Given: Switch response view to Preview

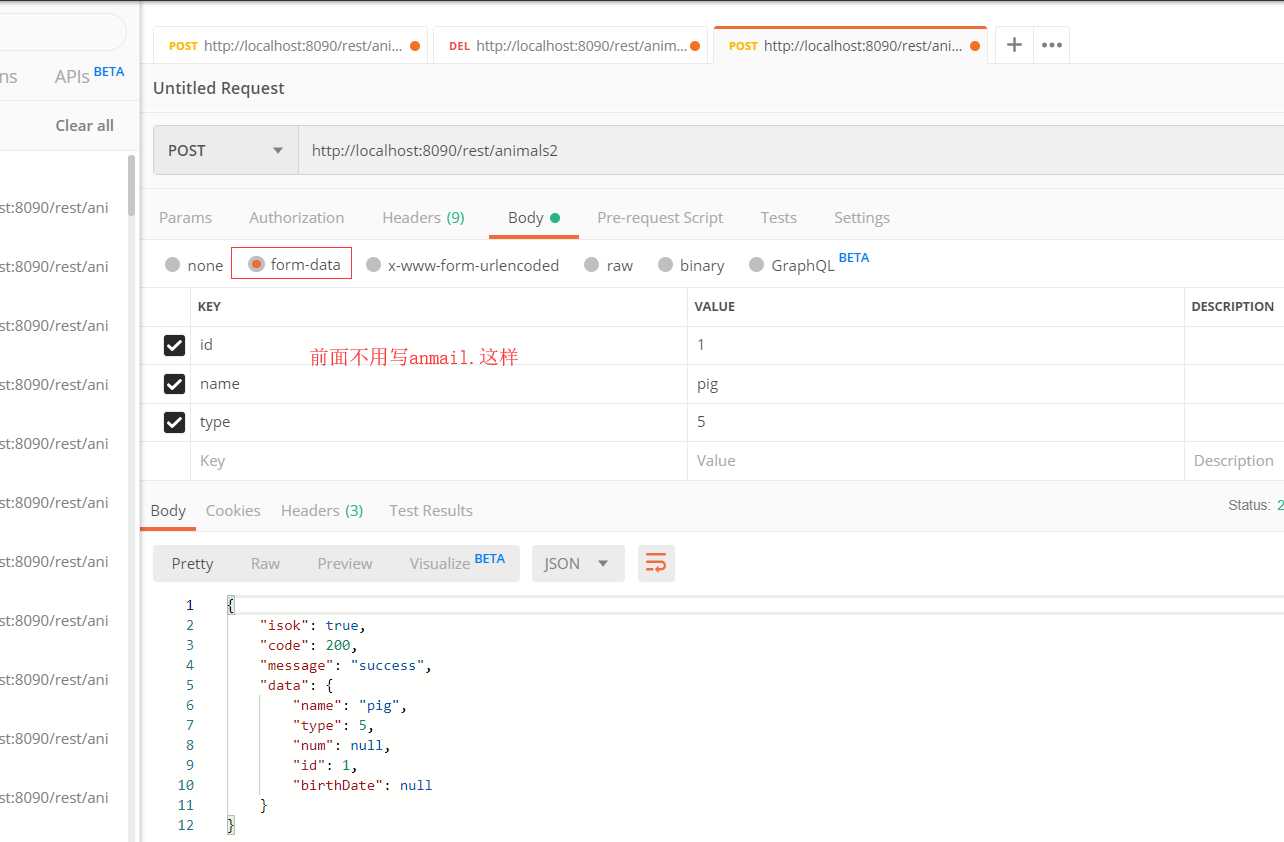Looking at the screenshot, I should [x=345, y=563].
